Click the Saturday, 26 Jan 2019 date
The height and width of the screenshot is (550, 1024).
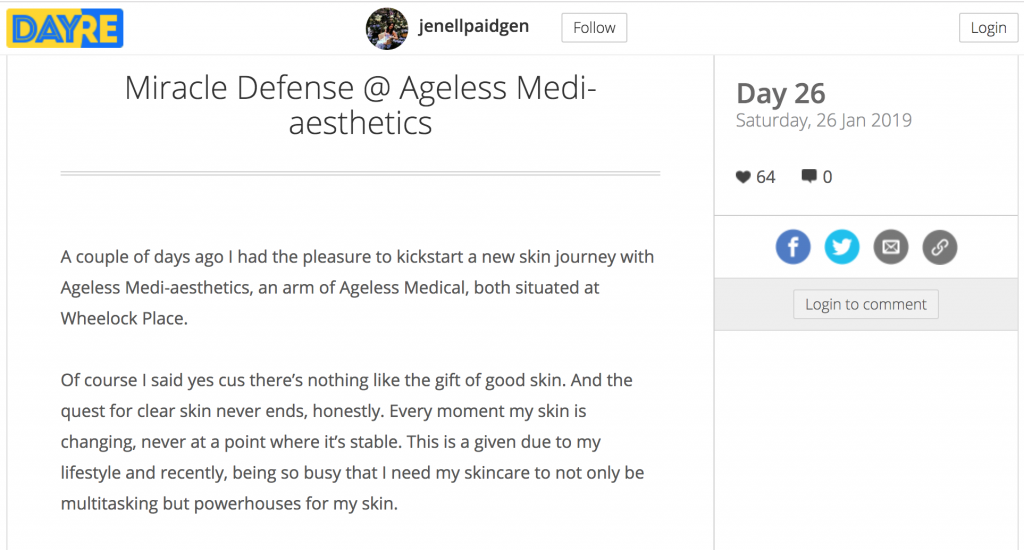pos(824,120)
